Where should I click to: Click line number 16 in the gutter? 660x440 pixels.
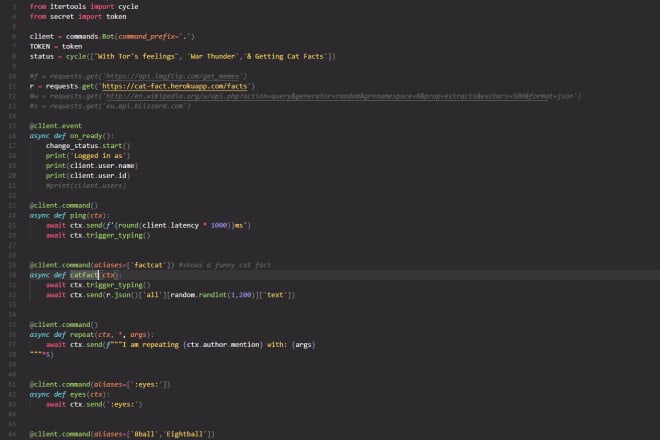point(10,135)
